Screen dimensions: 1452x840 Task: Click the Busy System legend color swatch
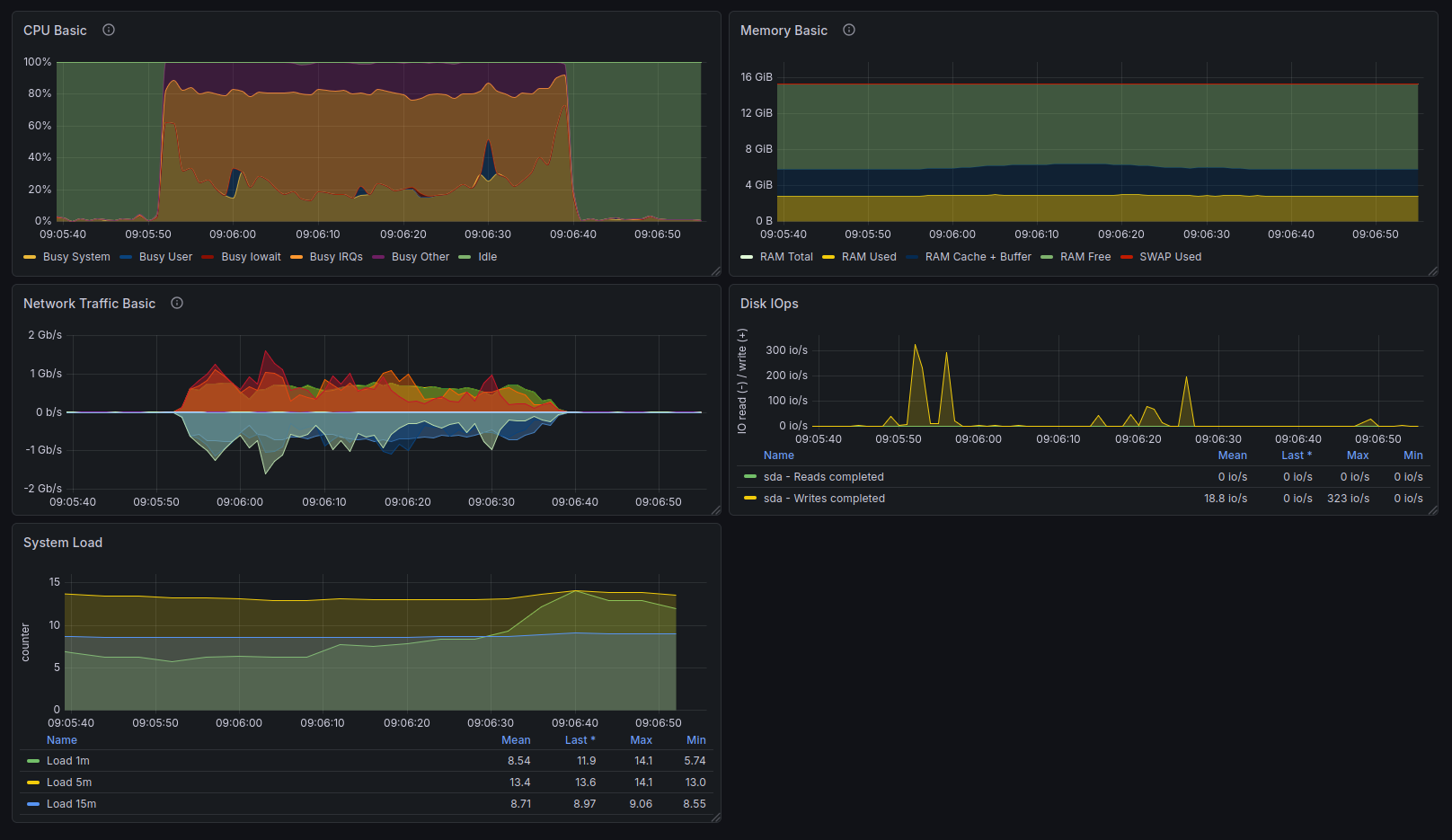point(30,257)
